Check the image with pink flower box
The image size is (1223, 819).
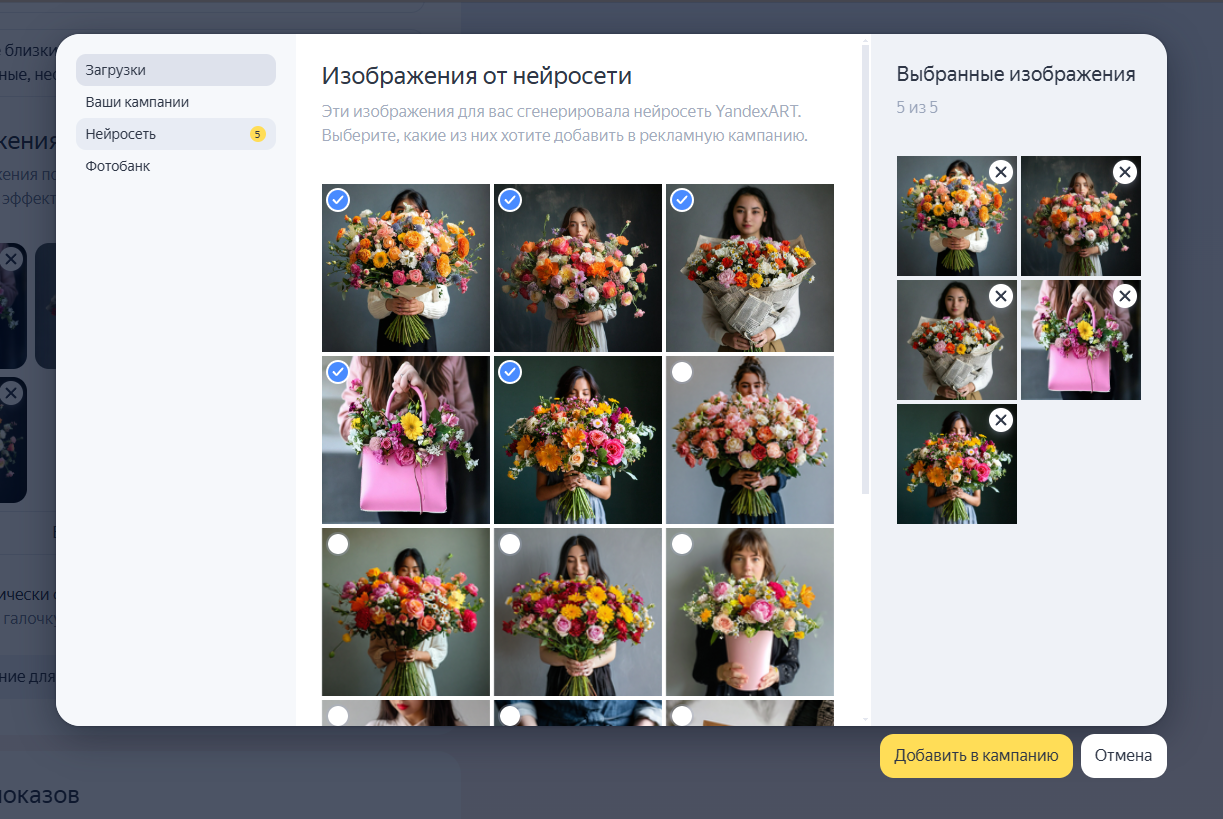(x=682, y=544)
